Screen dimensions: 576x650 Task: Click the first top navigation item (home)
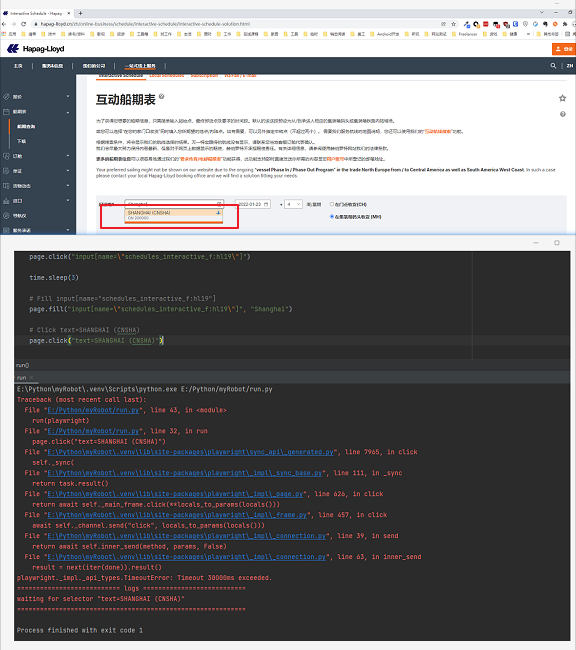tap(18, 66)
